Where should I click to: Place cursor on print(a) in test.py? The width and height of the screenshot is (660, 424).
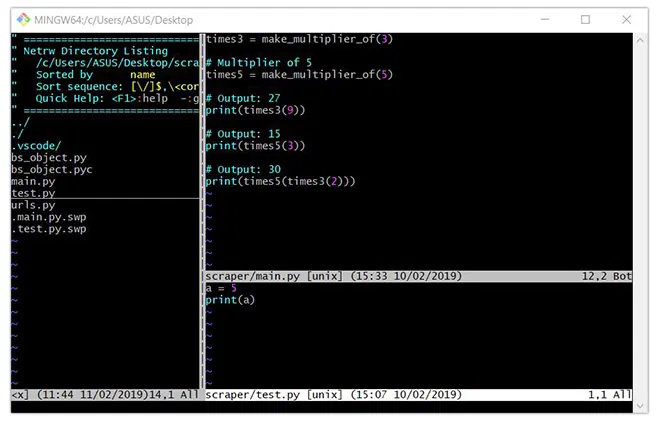[230, 300]
